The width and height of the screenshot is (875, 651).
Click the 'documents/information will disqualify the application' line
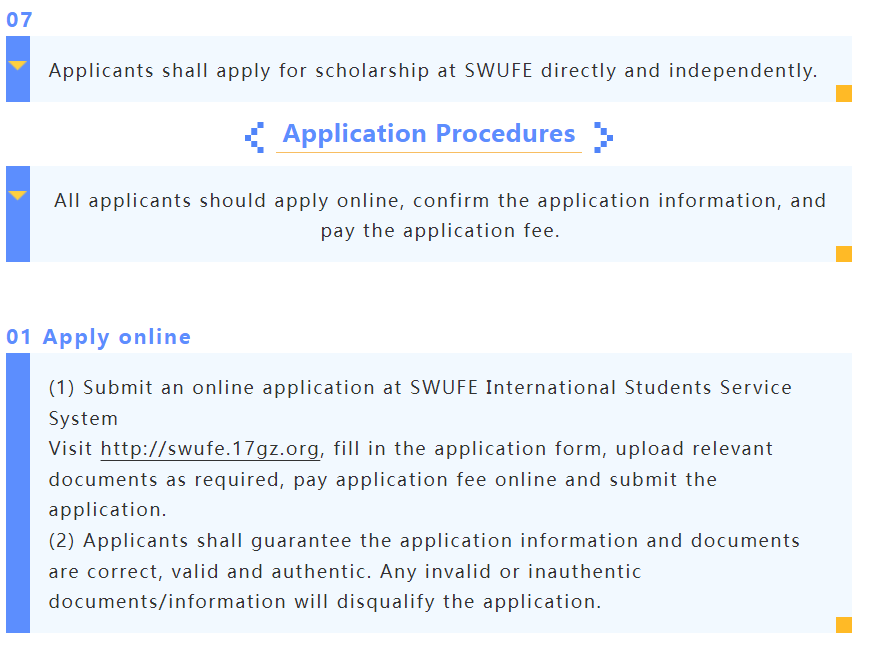coord(325,602)
